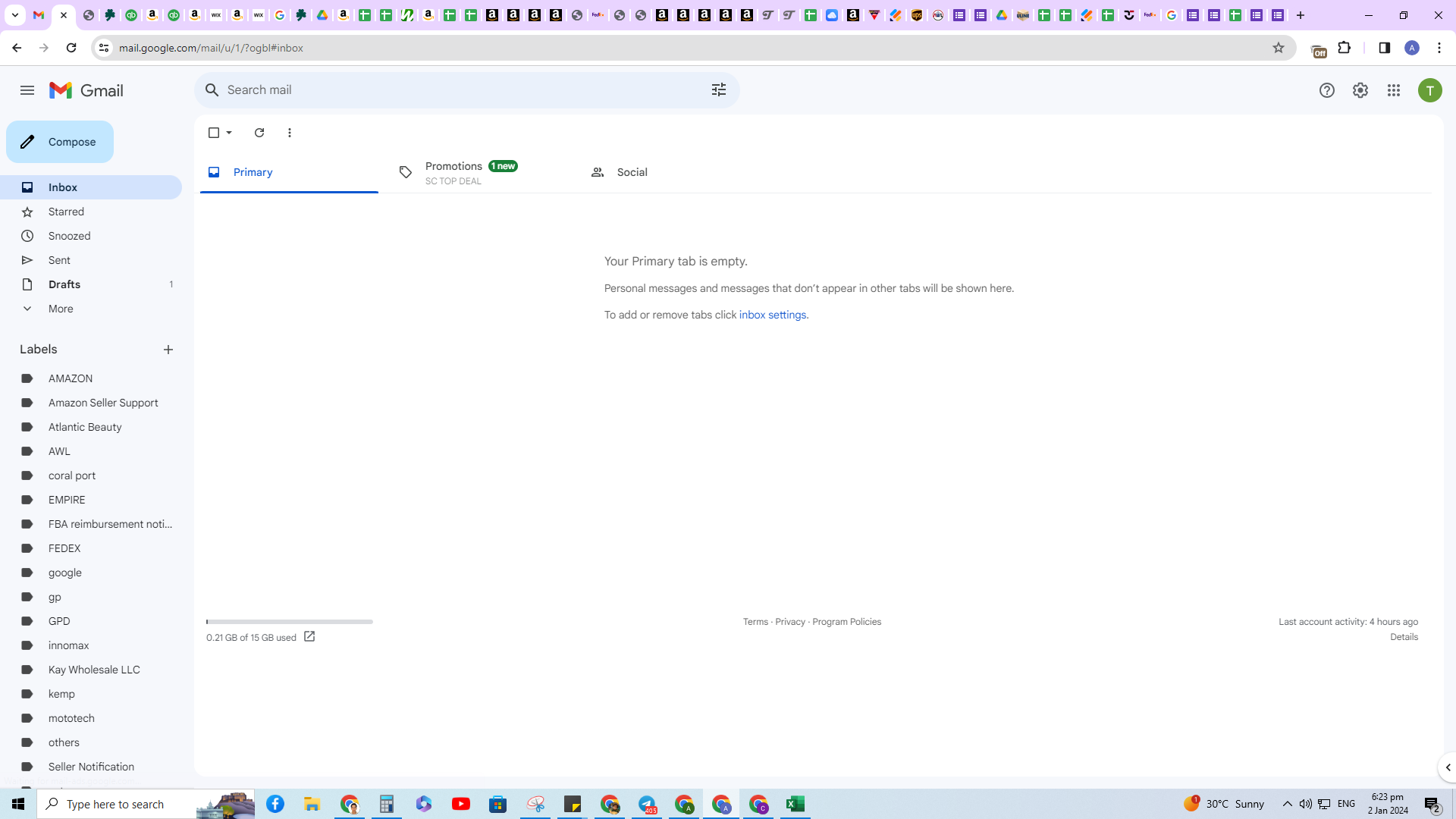Open Excel from the taskbar
This screenshot has width=1456, height=819.
click(795, 804)
